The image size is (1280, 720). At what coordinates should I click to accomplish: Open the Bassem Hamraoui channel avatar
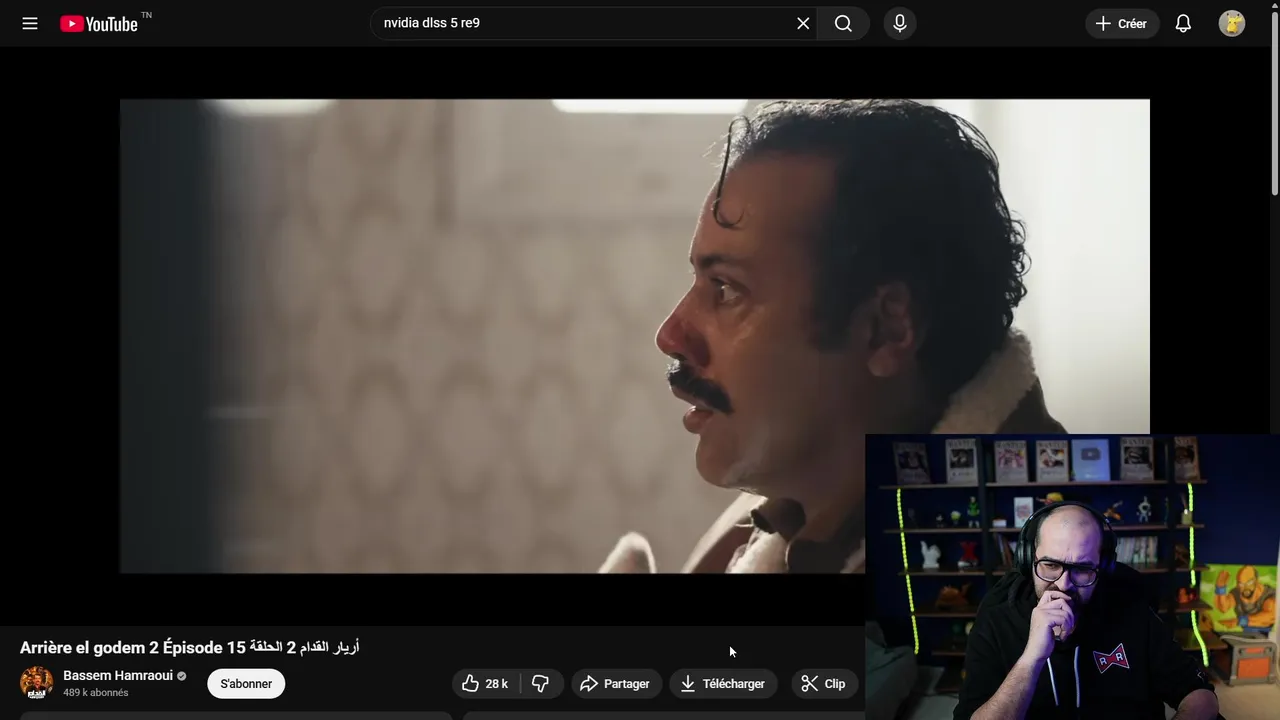coord(37,683)
